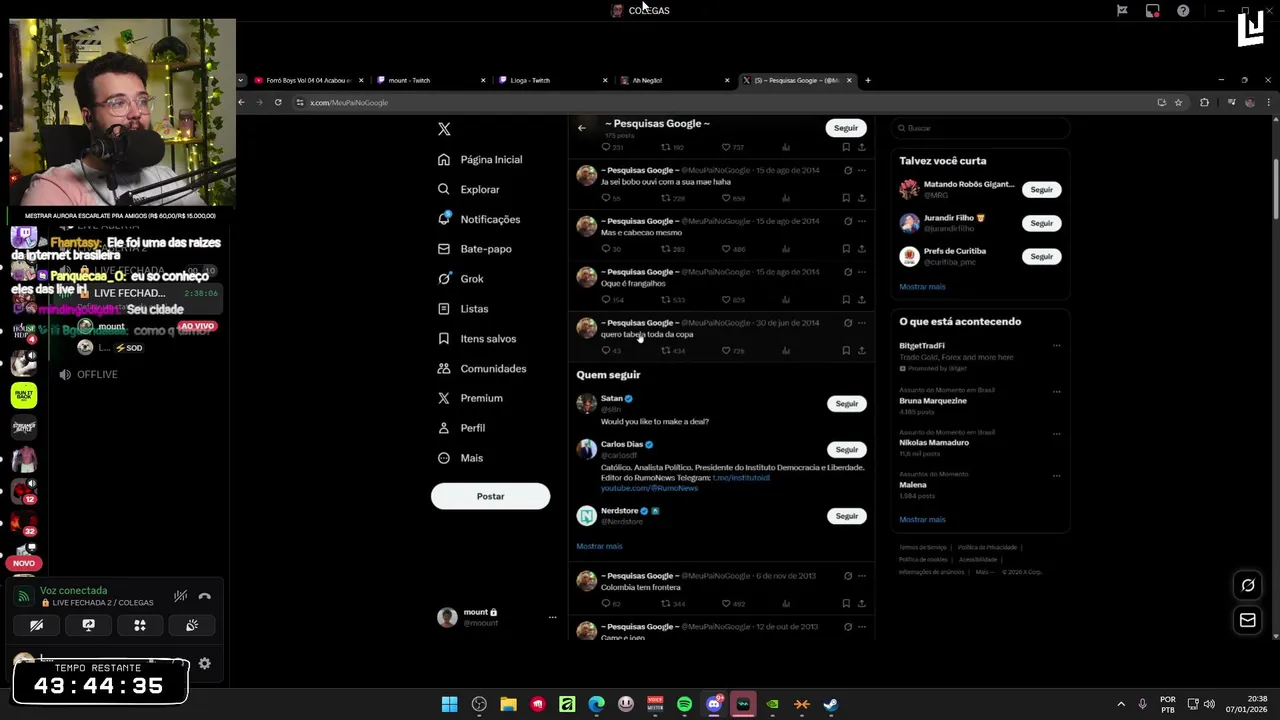Open the floating messages envelope button
This screenshot has width=1280, height=720.
point(1248,621)
